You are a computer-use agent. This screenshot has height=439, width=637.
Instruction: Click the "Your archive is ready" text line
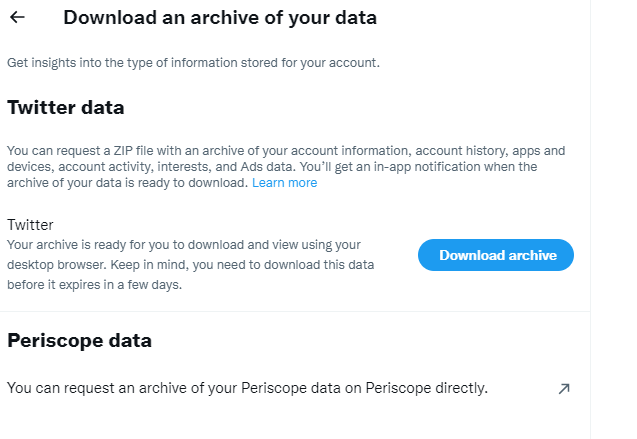(183, 244)
